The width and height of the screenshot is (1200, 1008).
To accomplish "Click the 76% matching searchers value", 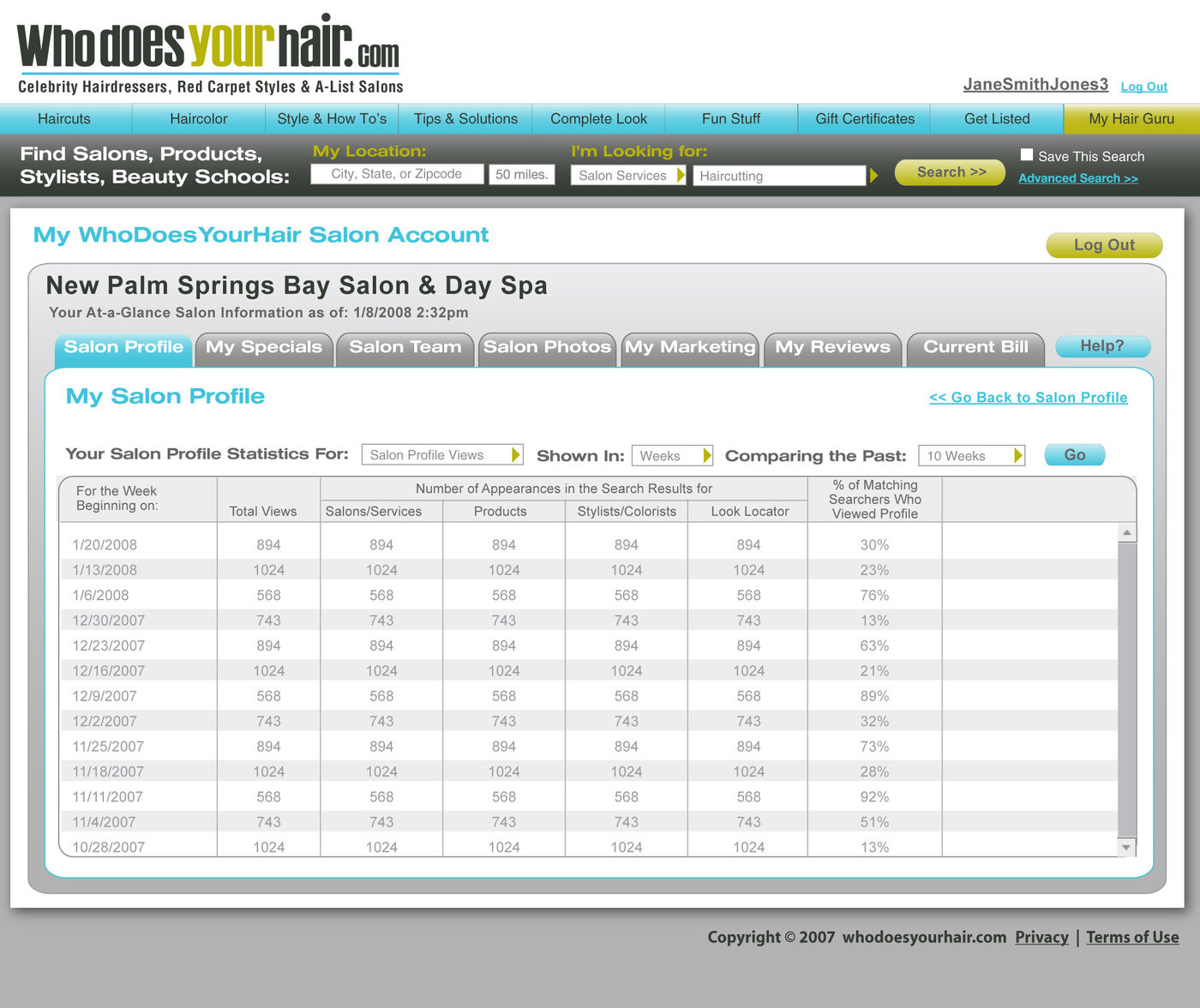I will [x=874, y=596].
